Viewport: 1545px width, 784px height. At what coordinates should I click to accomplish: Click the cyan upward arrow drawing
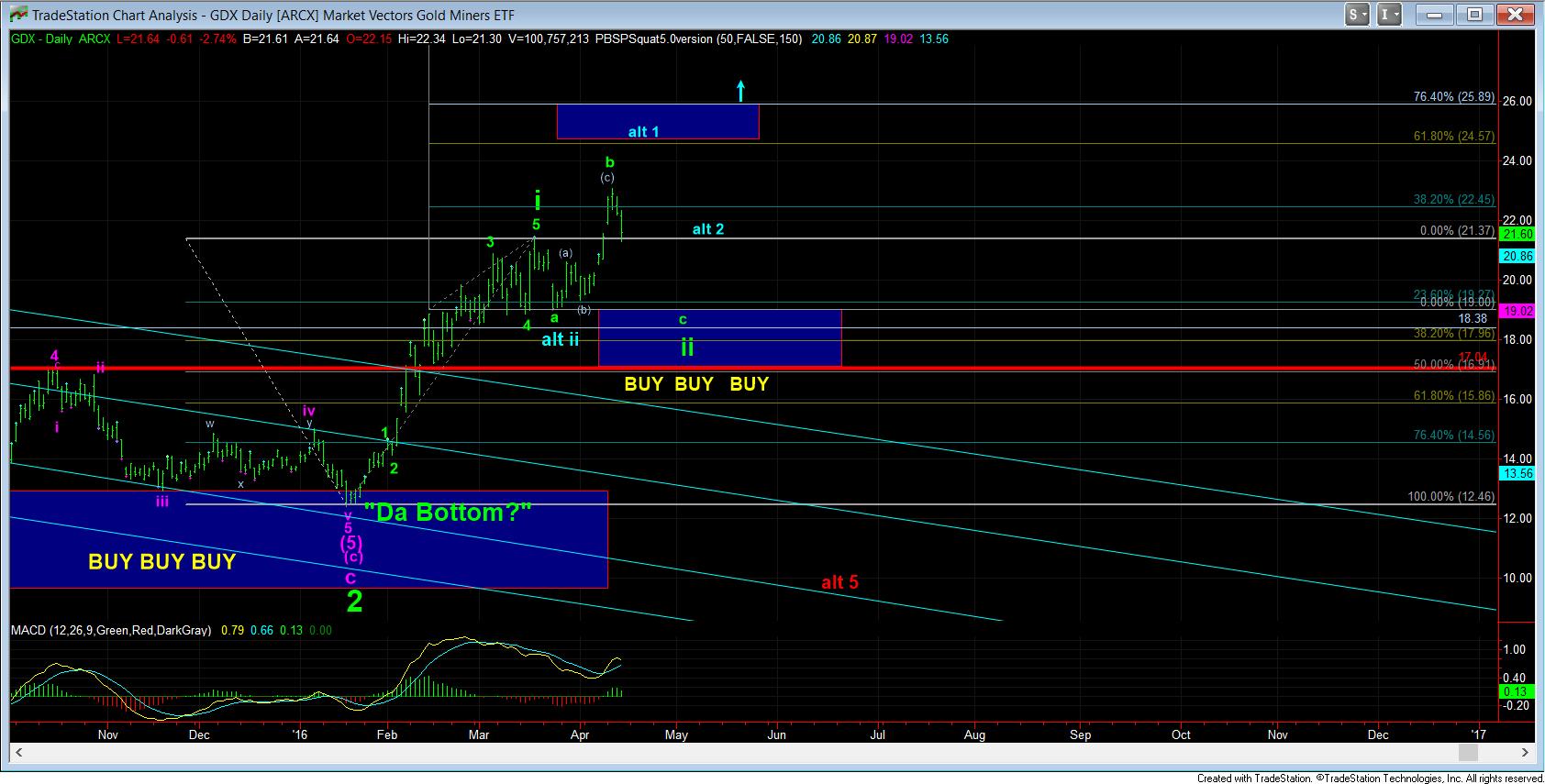pyautogui.click(x=741, y=90)
